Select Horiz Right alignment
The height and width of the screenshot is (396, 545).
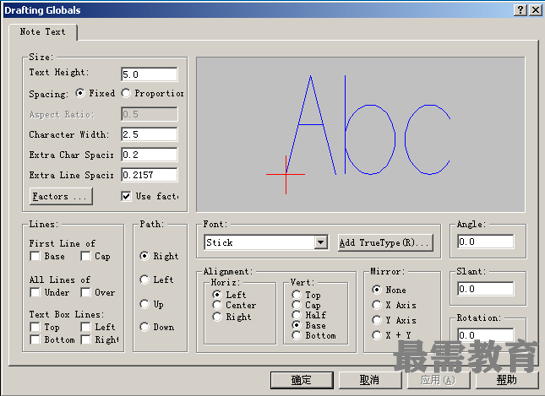click(x=217, y=317)
